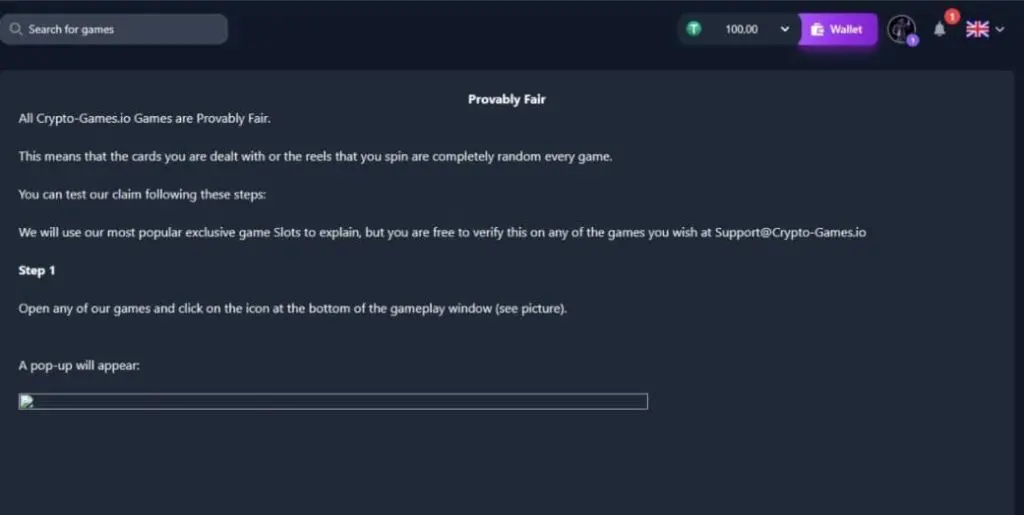Click the broken image icon in the placeholder
Viewport: 1024px width, 515px height.
[x=27, y=402]
